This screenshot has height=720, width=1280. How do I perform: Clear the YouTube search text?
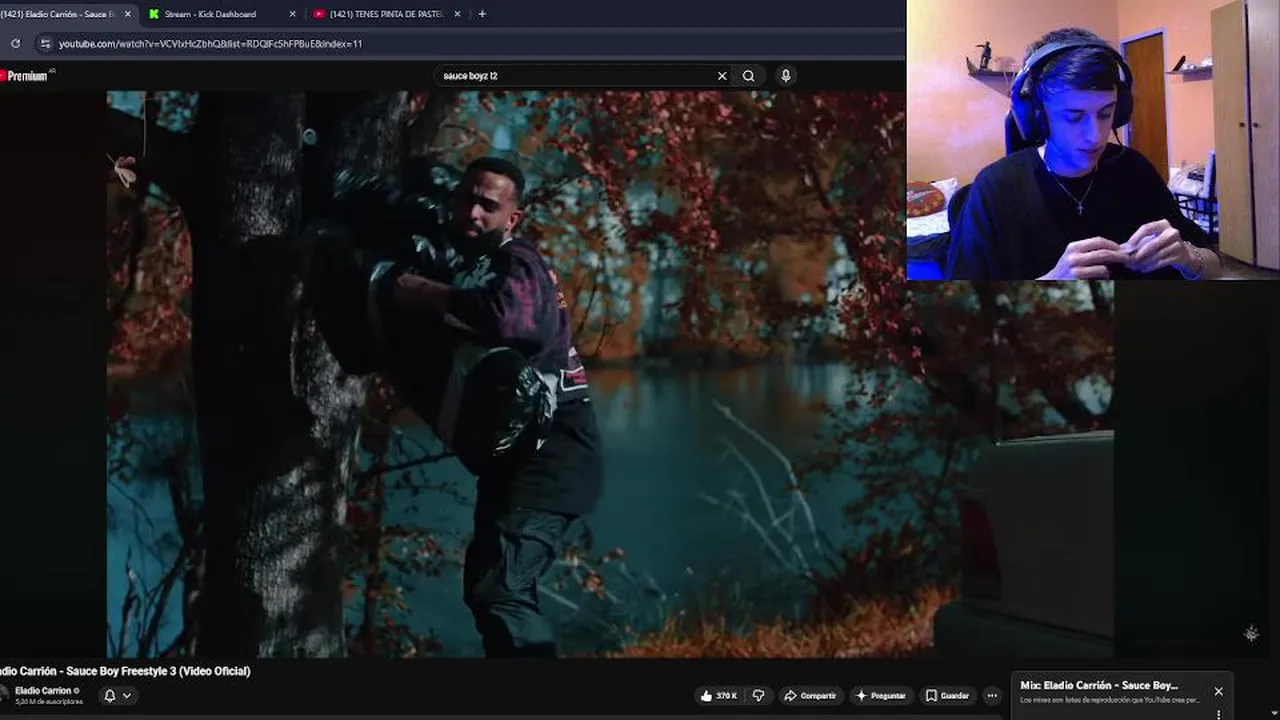point(722,75)
